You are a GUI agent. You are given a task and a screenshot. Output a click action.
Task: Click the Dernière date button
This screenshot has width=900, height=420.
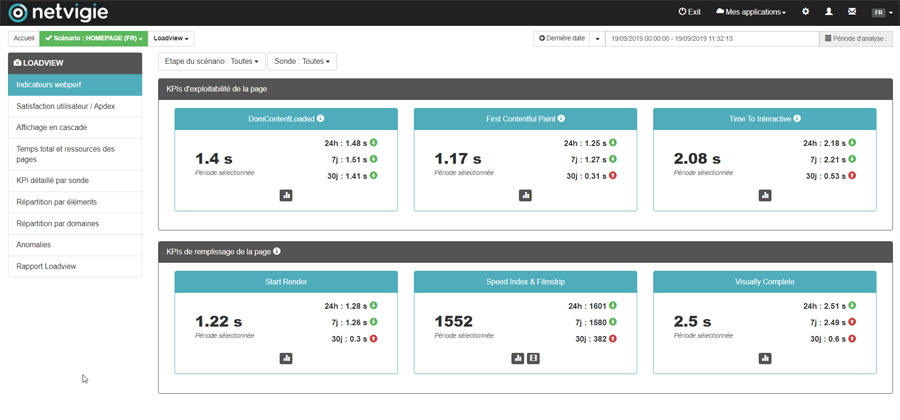point(562,38)
